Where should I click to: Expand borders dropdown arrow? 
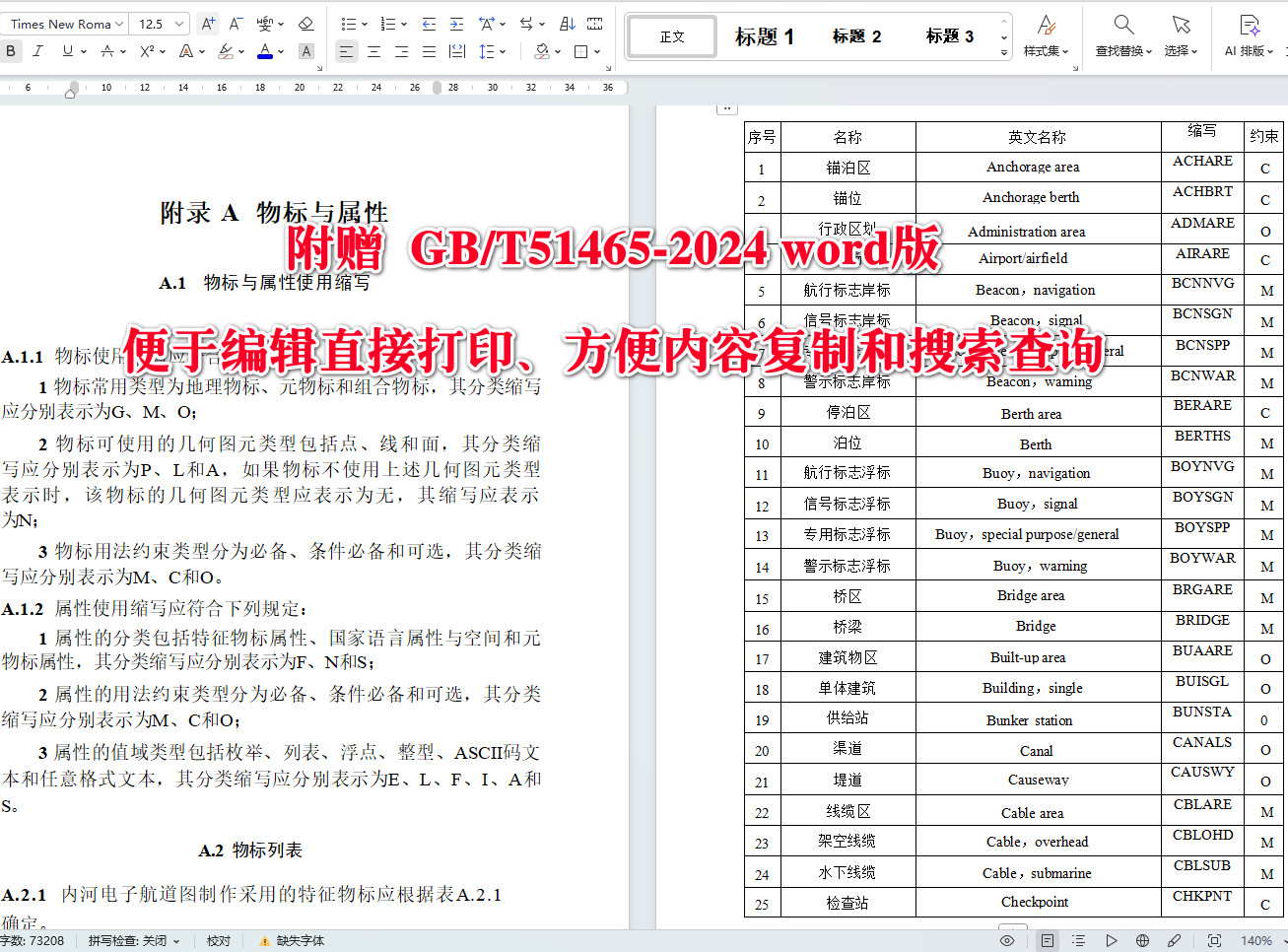click(597, 51)
